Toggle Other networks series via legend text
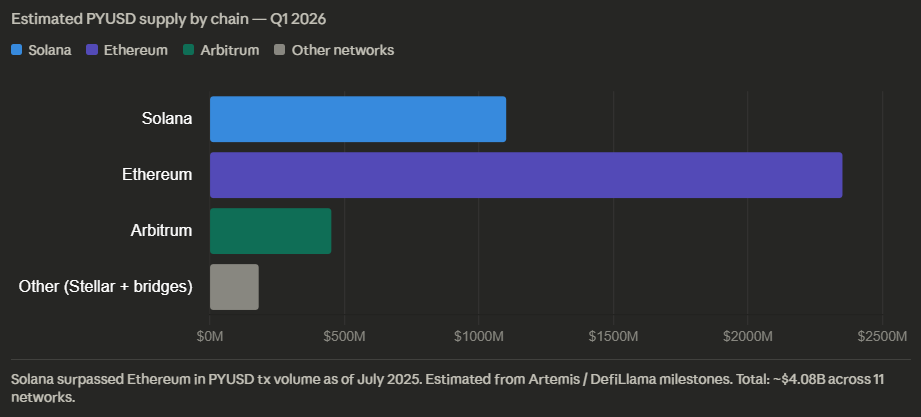 point(342,50)
